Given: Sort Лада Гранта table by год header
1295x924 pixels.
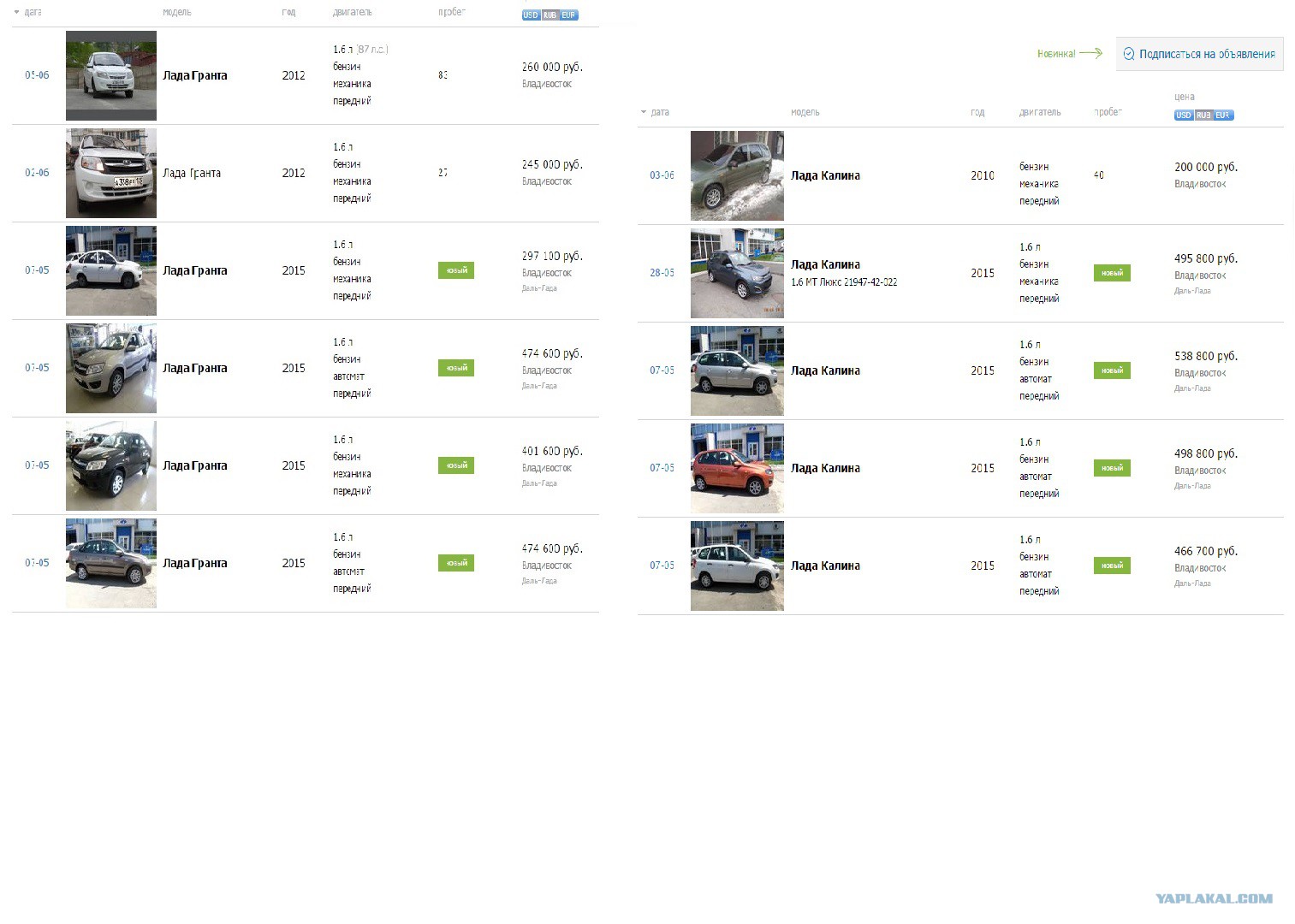Looking at the screenshot, I should pyautogui.click(x=288, y=12).
